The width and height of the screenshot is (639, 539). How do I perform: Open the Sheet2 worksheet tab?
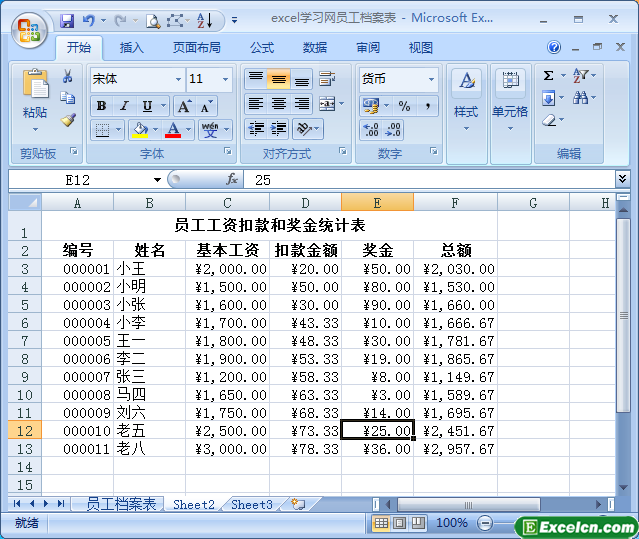[194, 504]
